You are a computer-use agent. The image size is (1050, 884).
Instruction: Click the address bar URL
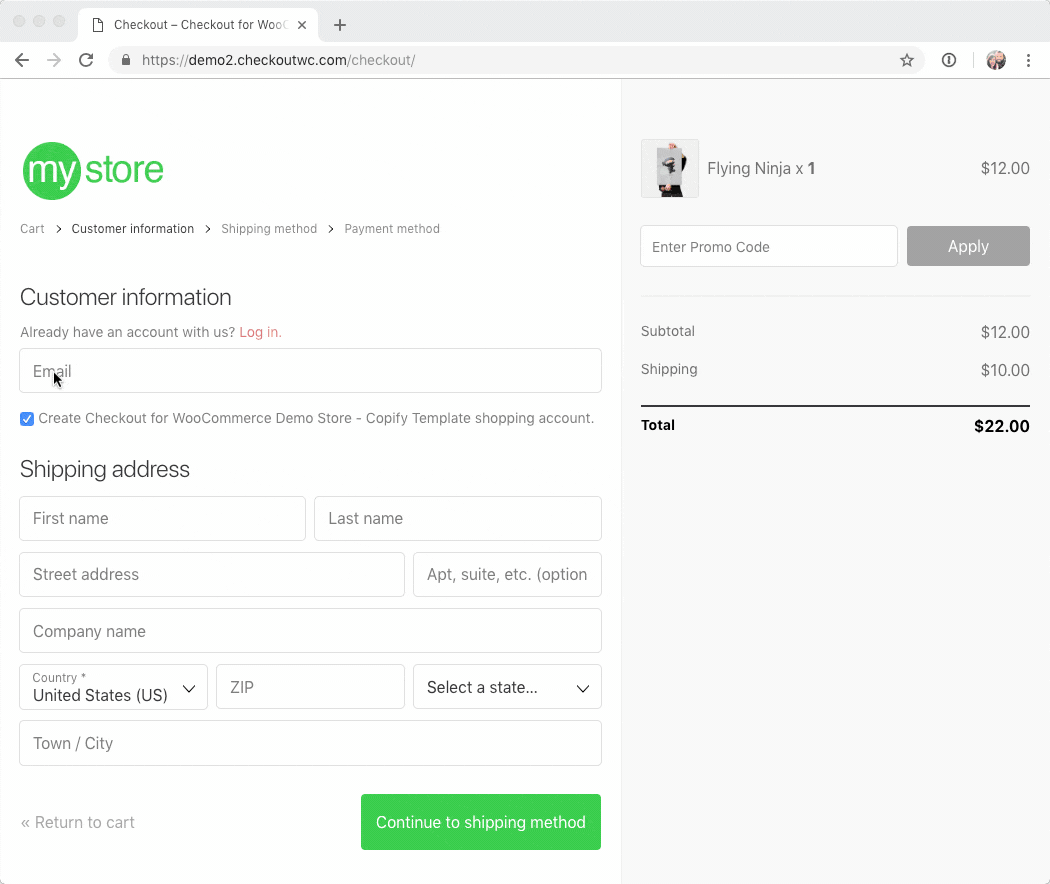[279, 60]
